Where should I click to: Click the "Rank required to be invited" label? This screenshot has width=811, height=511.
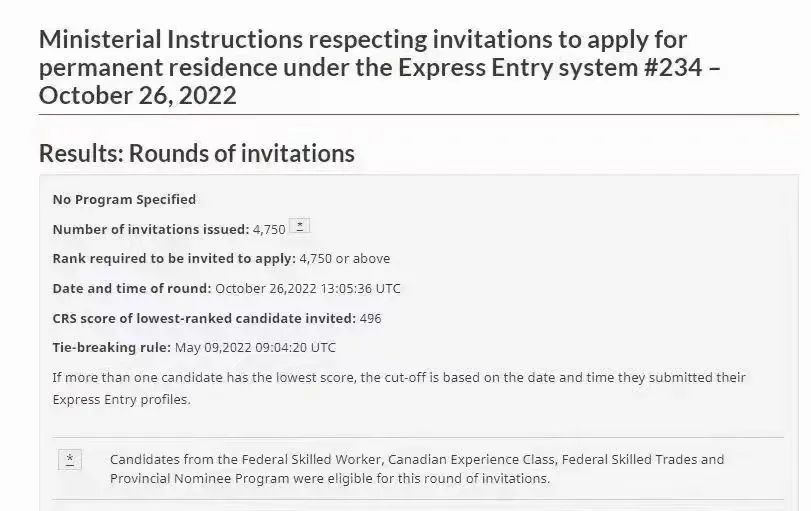coord(174,259)
